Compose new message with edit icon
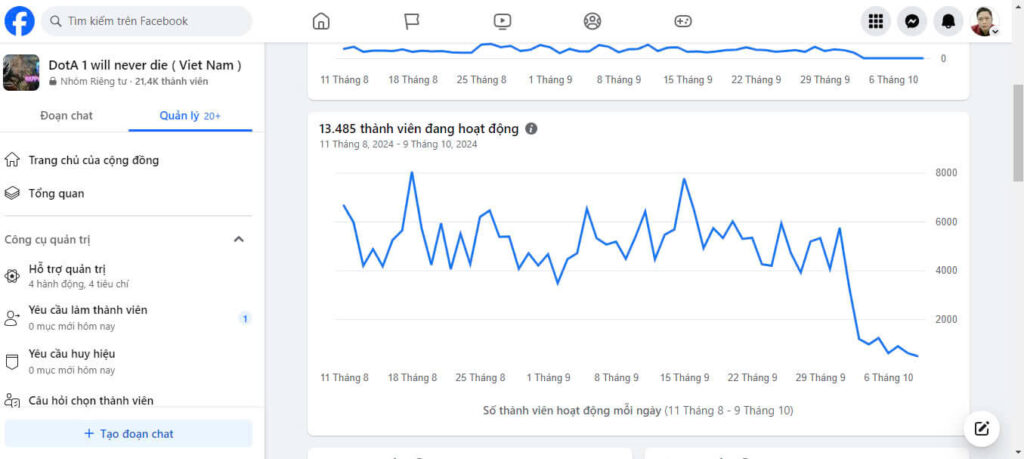 pos(982,429)
